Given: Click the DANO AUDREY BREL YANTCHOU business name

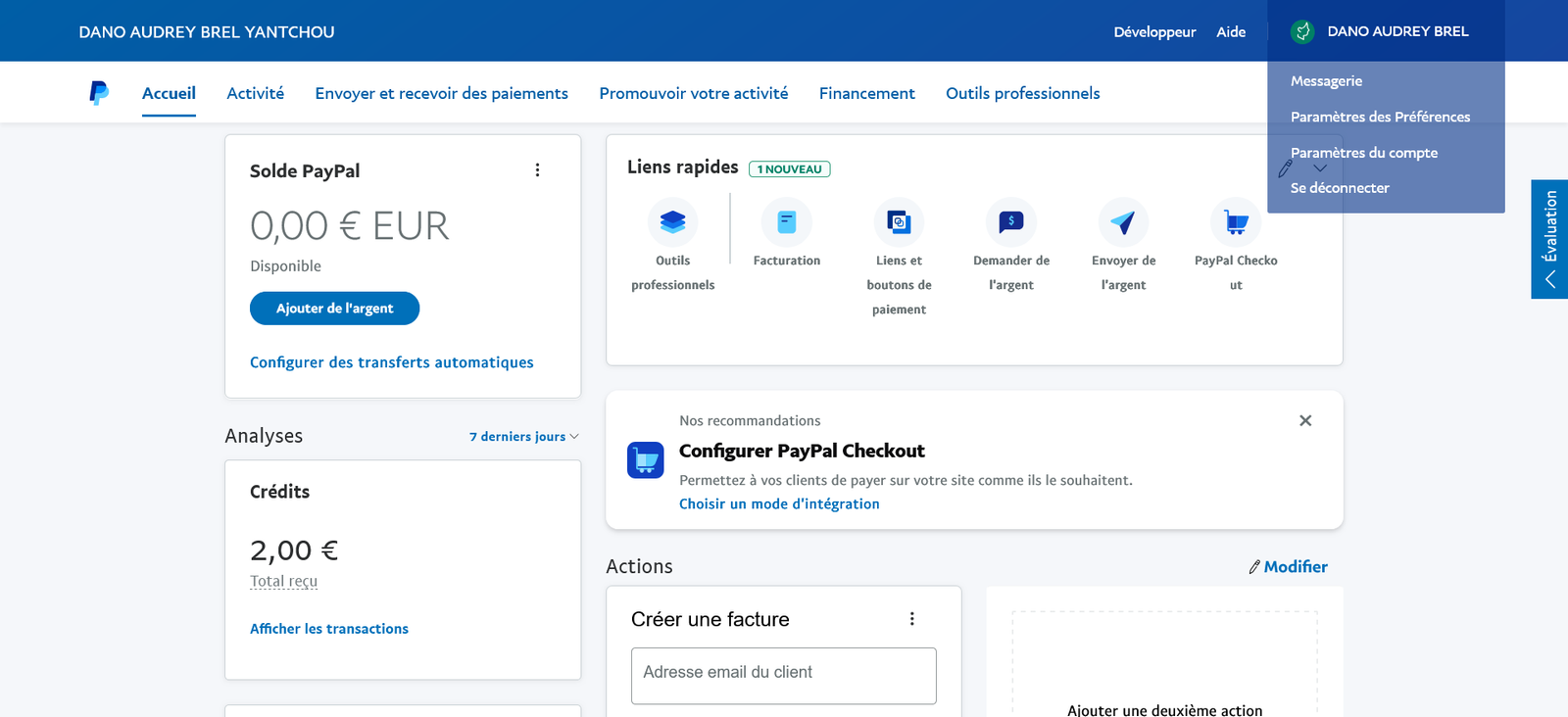Looking at the screenshot, I should pos(207,31).
